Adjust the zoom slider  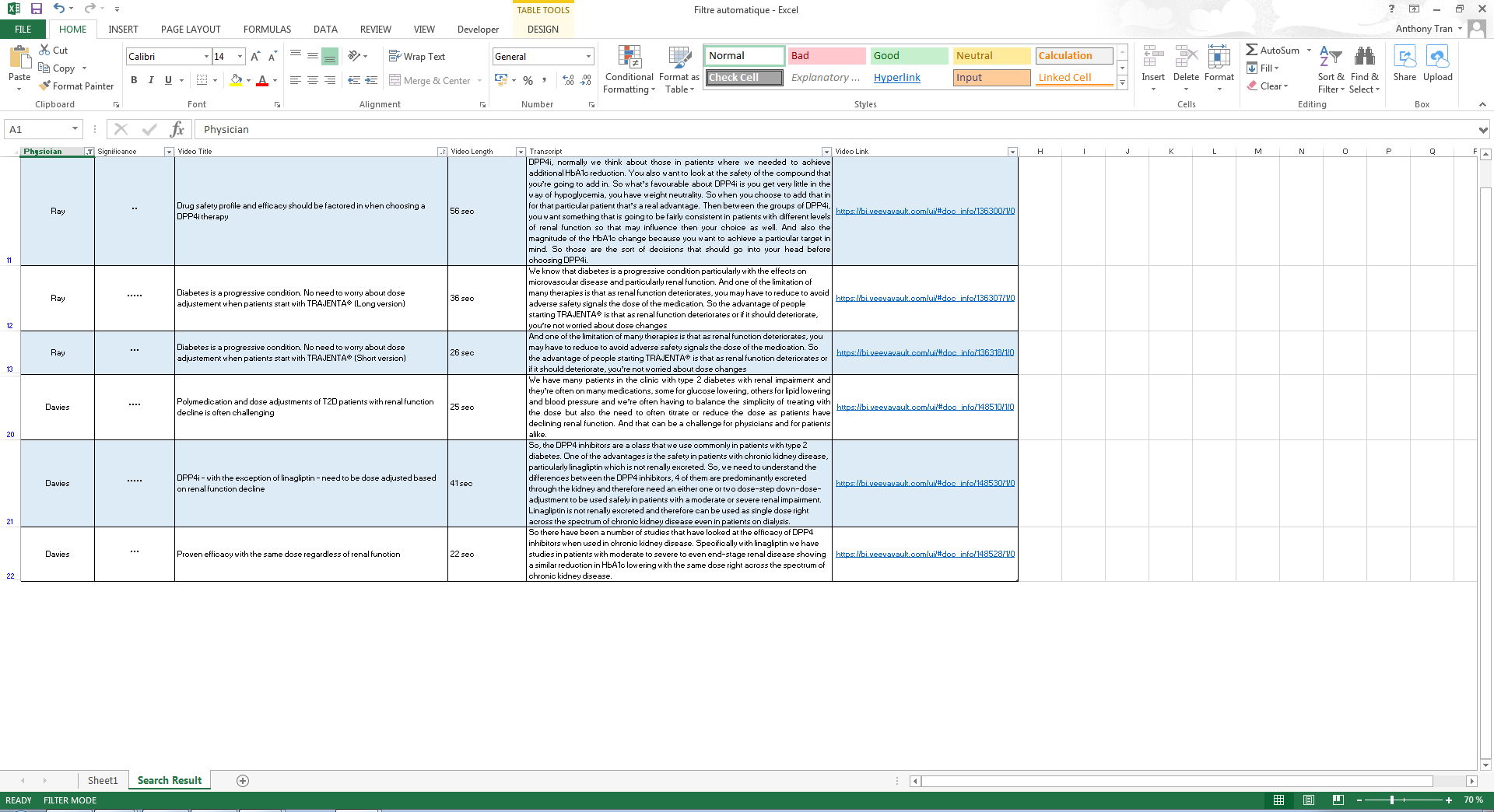1392,800
